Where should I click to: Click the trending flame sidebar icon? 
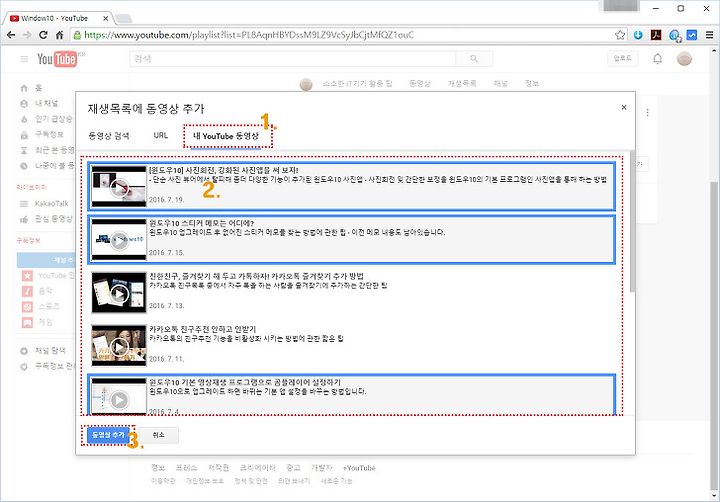(x=24, y=119)
